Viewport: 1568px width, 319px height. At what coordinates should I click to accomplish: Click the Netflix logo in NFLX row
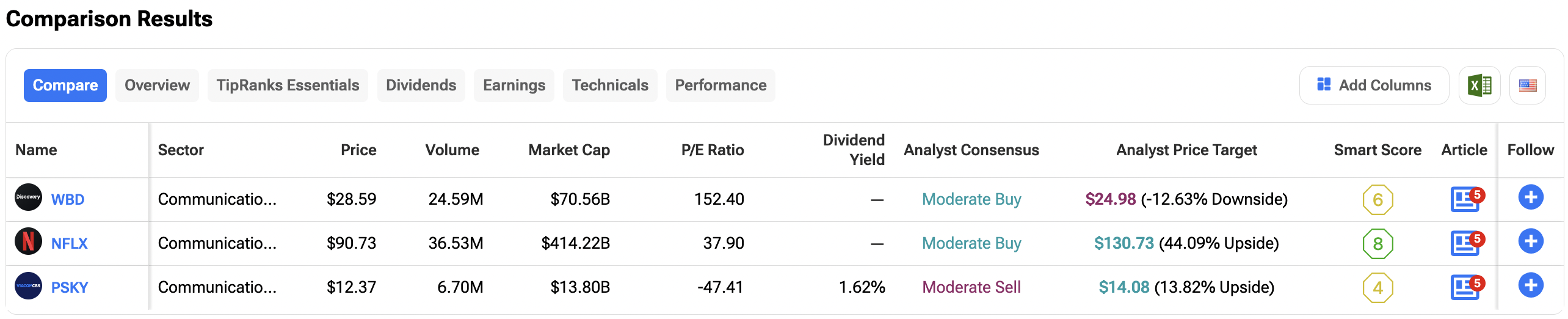[x=28, y=241]
